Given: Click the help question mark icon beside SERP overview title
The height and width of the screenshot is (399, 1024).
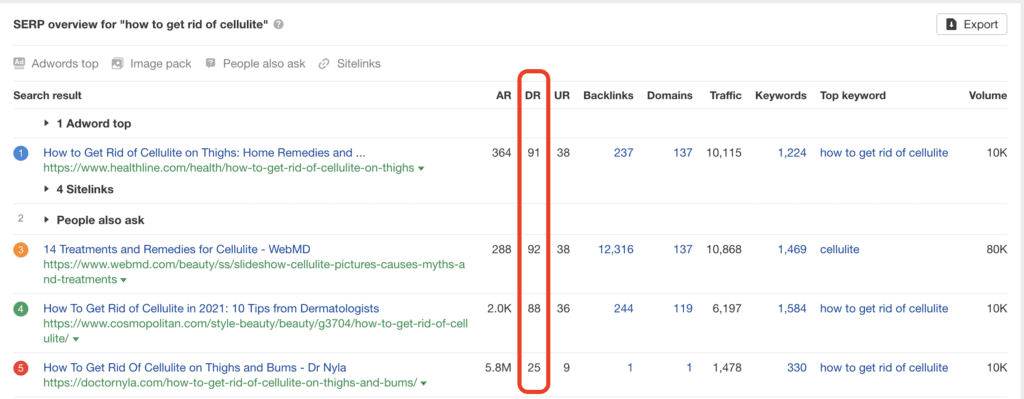Looking at the screenshot, I should click(279, 25).
